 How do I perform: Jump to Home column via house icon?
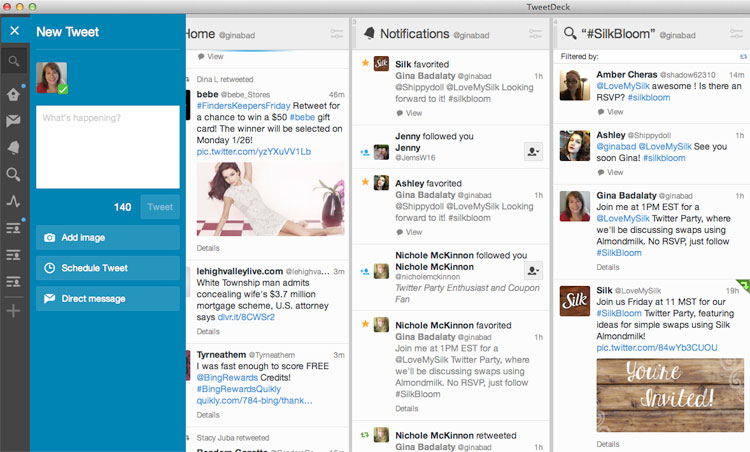pos(13,94)
